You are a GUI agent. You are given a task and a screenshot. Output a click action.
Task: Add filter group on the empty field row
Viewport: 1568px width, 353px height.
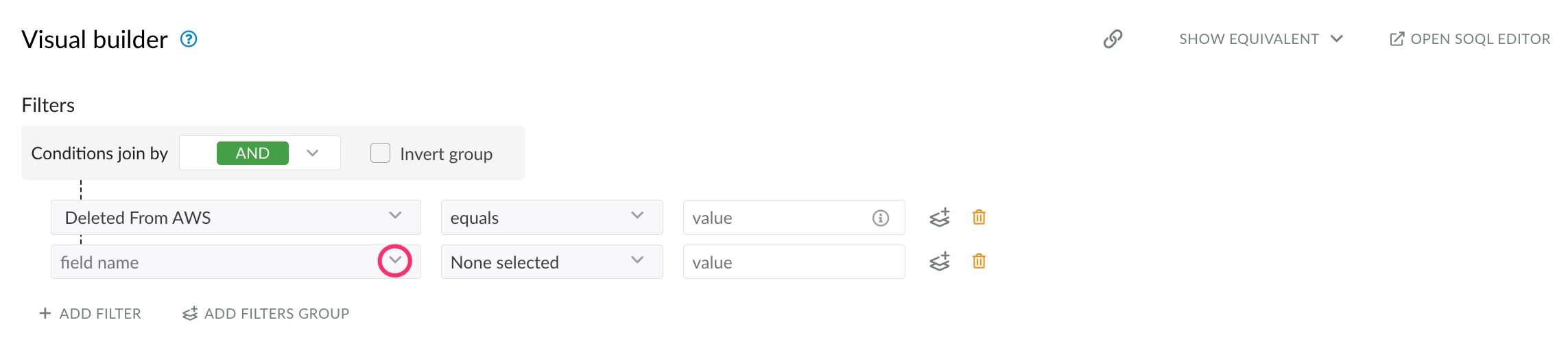coord(940,262)
